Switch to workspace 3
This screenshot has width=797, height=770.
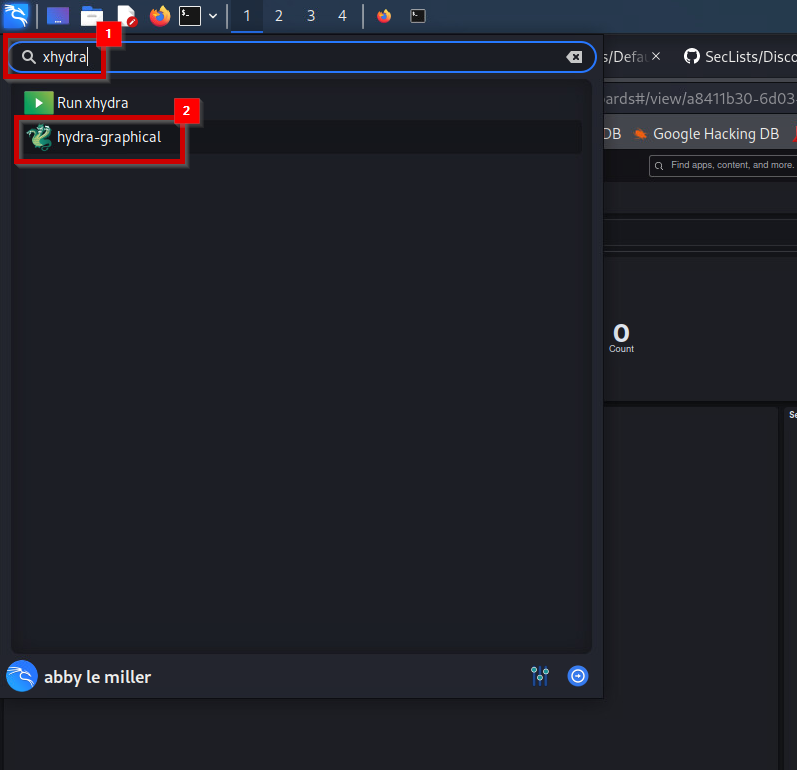click(x=311, y=16)
